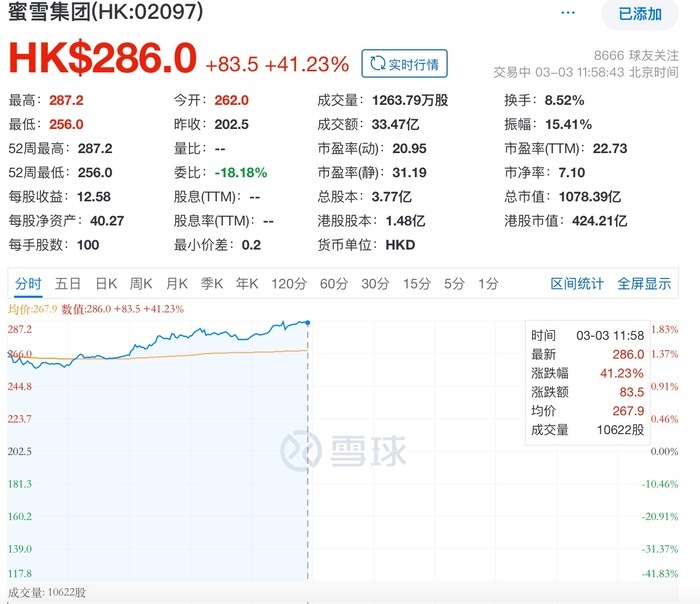Click the 市净率 value 7.10

tap(571, 173)
